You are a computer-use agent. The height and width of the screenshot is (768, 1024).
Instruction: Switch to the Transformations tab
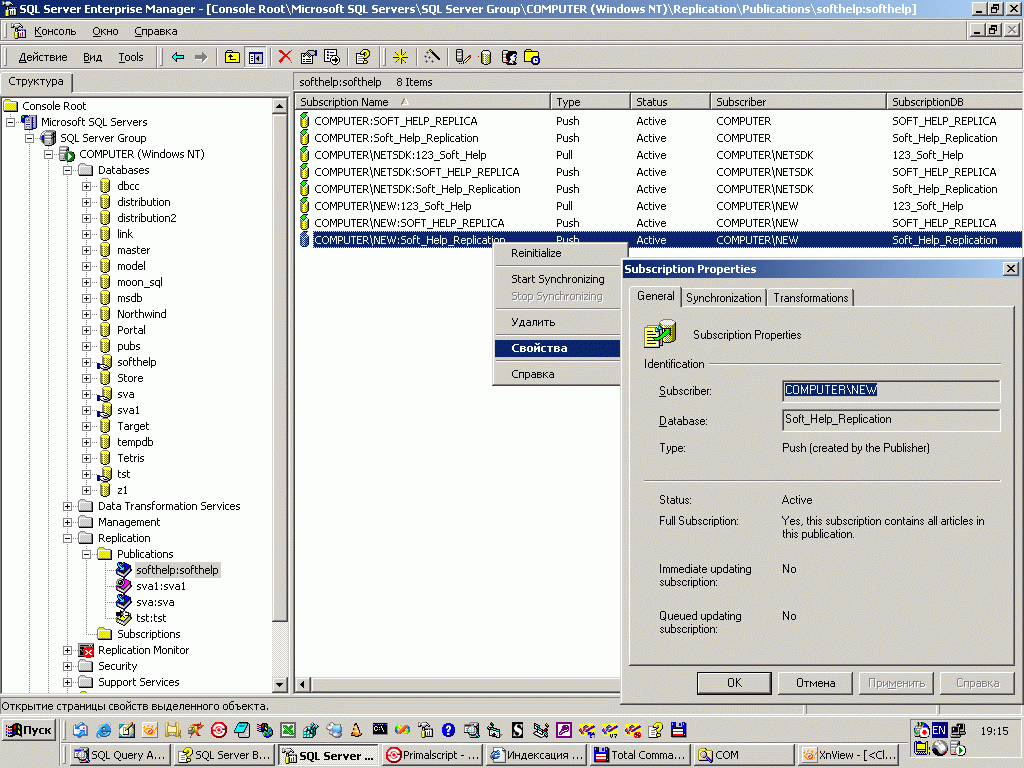(810, 298)
